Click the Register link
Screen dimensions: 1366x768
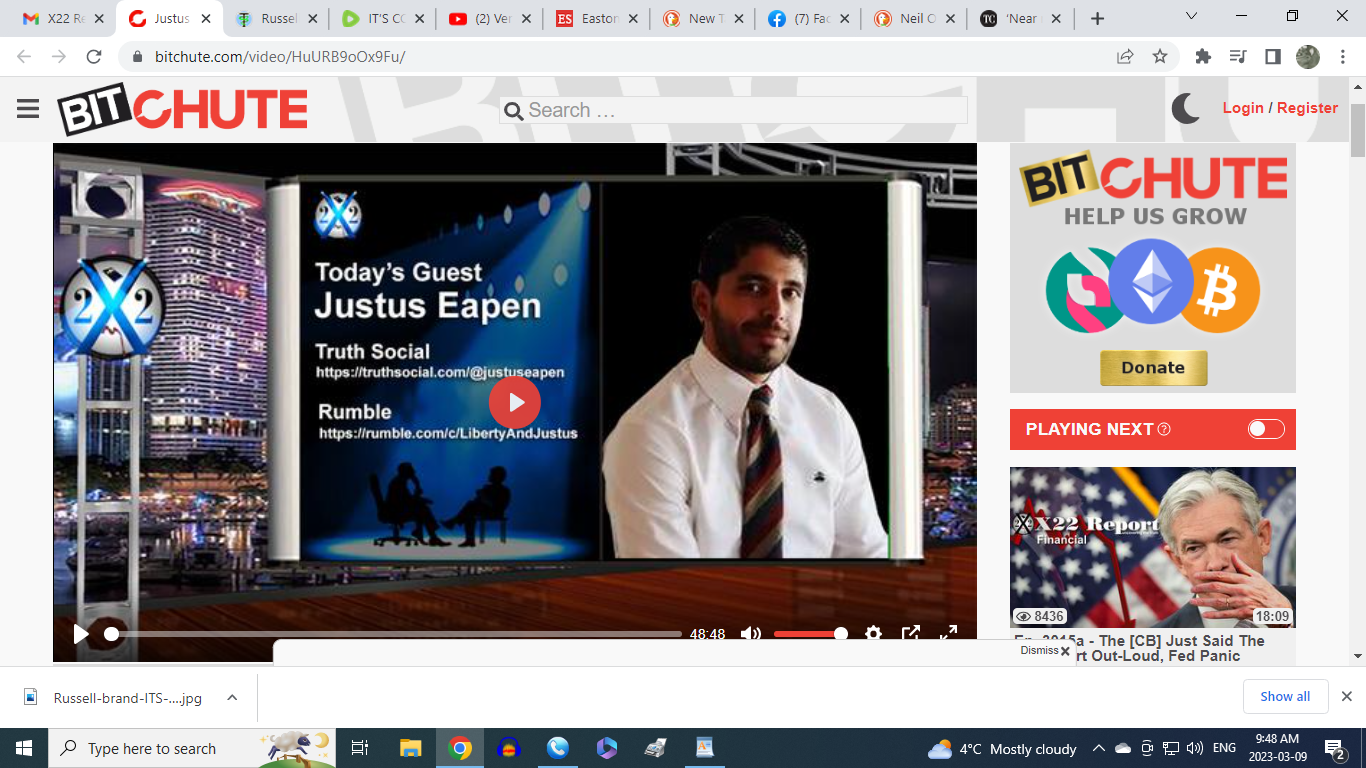[1307, 108]
